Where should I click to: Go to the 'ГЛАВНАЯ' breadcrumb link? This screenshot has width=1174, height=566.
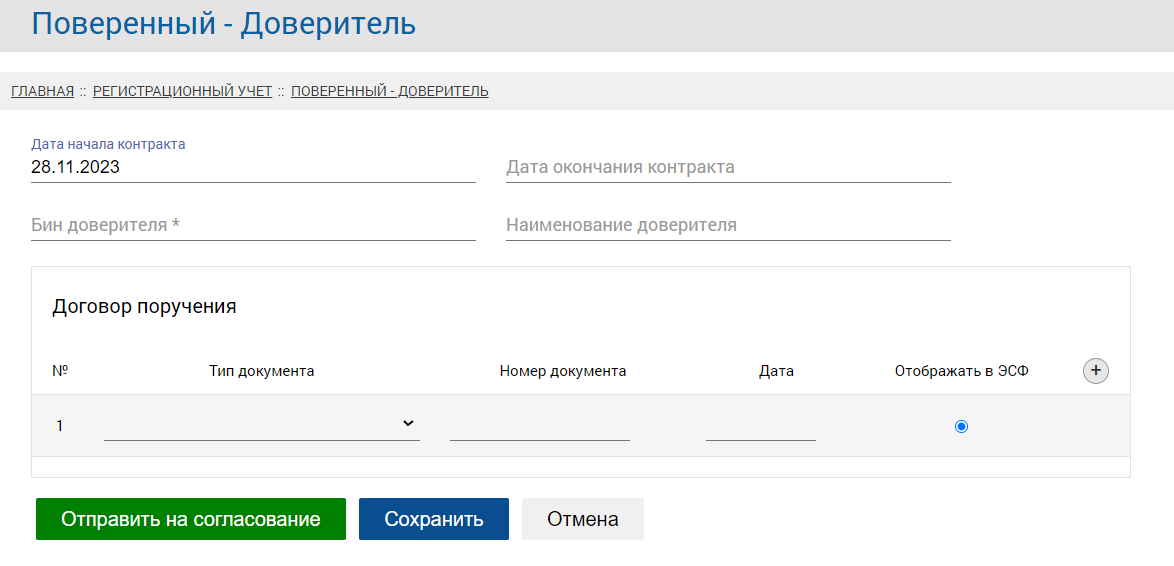[x=42, y=91]
